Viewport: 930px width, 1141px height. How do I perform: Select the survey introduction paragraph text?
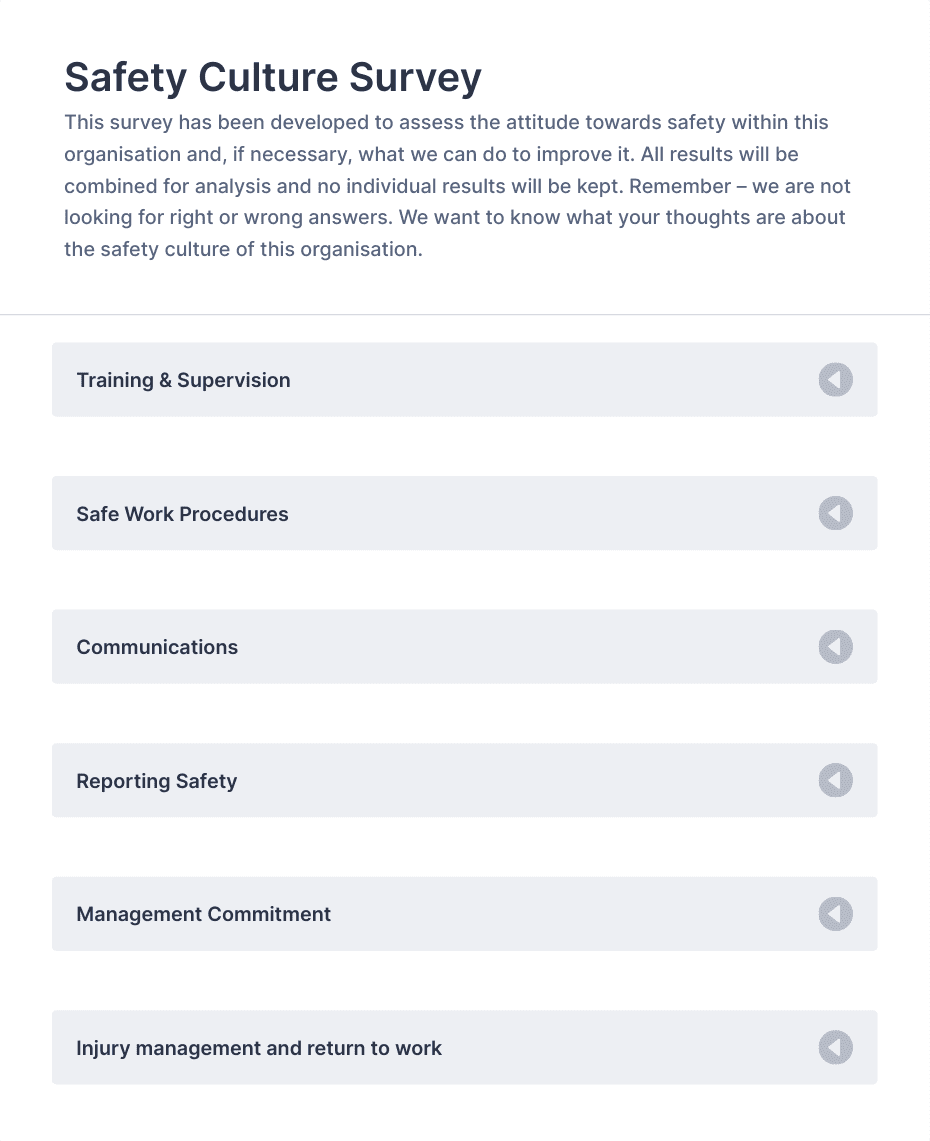pyautogui.click(x=457, y=185)
